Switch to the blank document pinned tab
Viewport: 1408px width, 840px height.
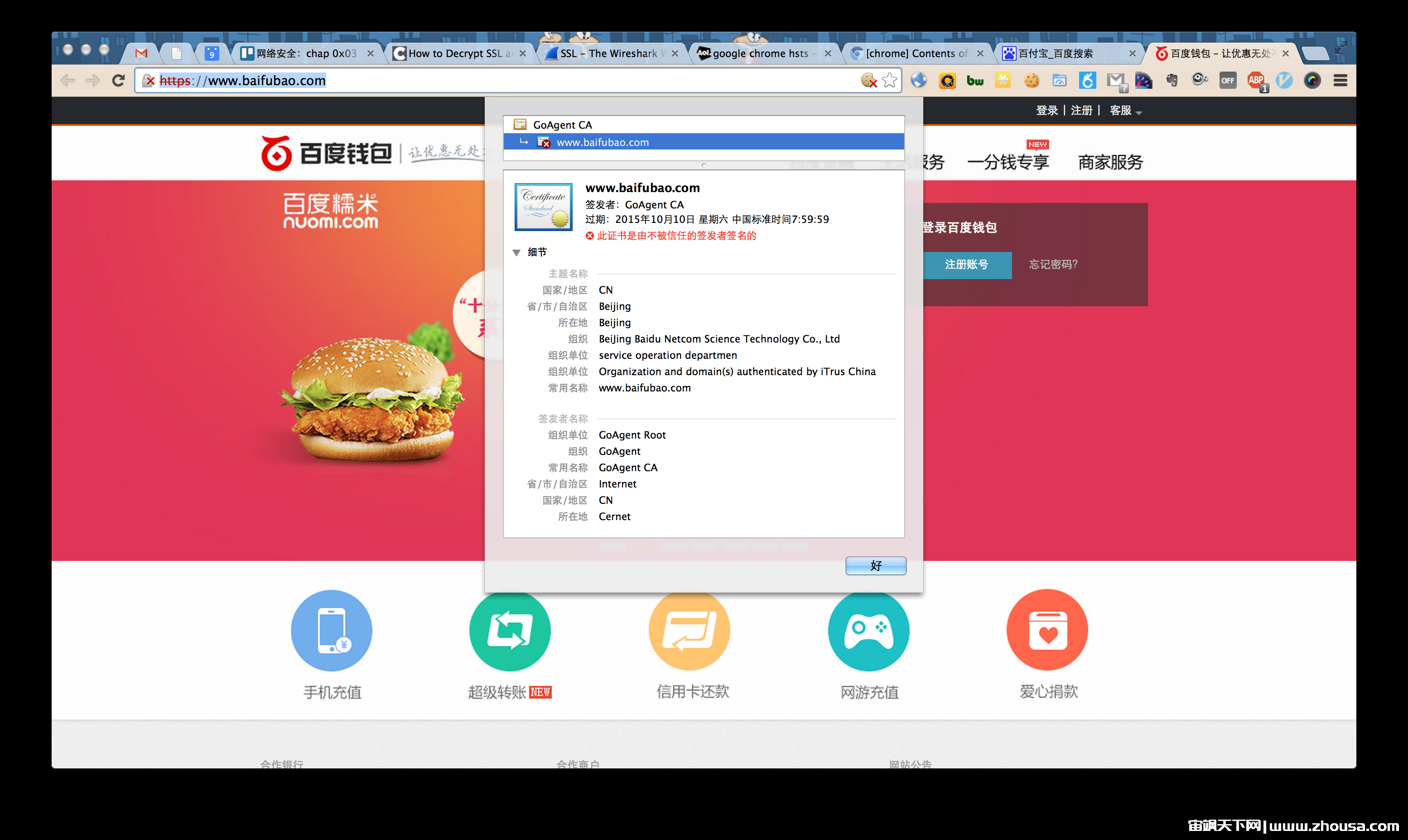177,53
